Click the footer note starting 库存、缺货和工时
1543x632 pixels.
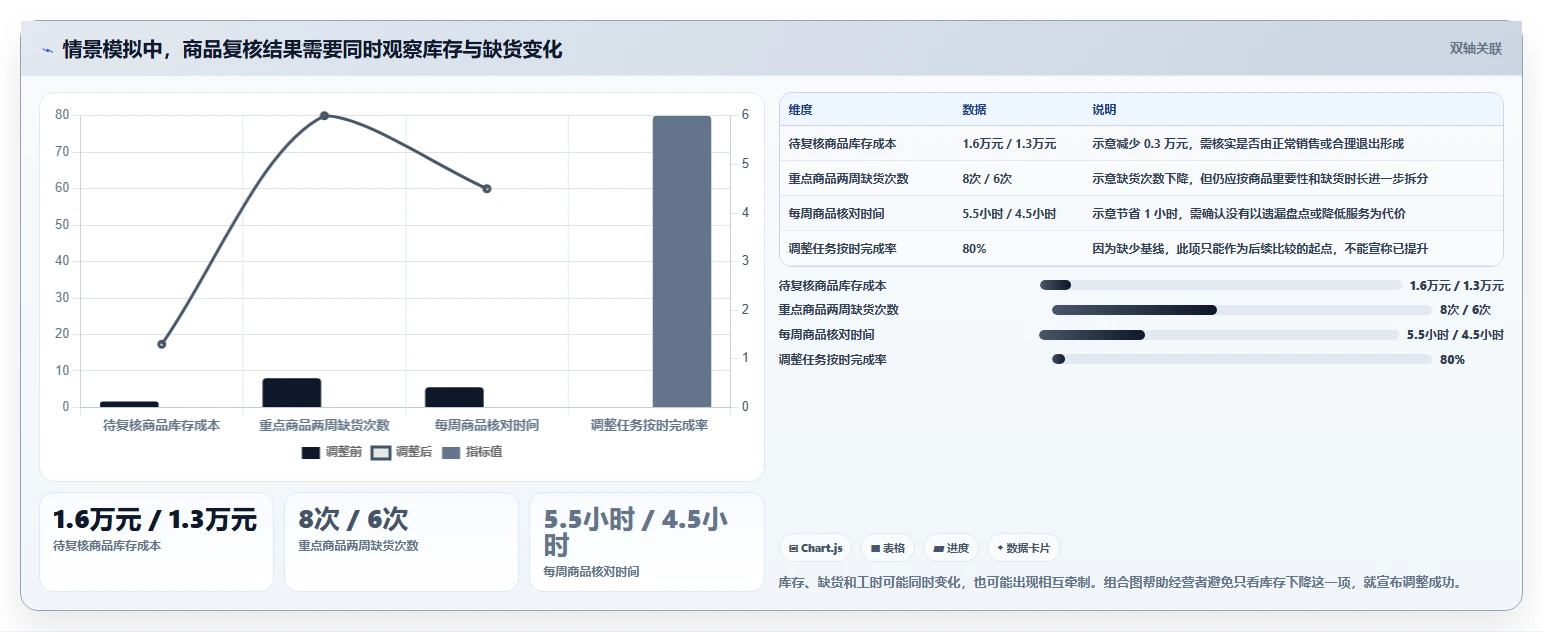[1120, 582]
